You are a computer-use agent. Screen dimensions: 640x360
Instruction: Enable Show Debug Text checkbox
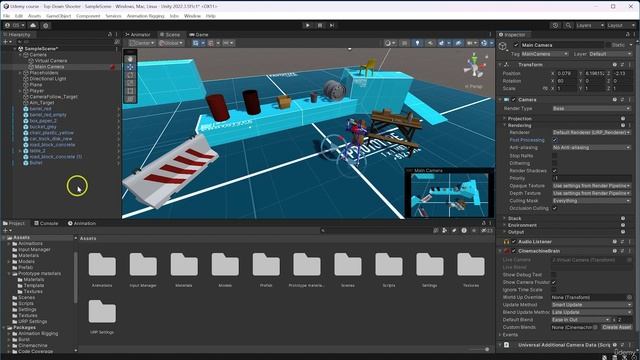click(554, 275)
